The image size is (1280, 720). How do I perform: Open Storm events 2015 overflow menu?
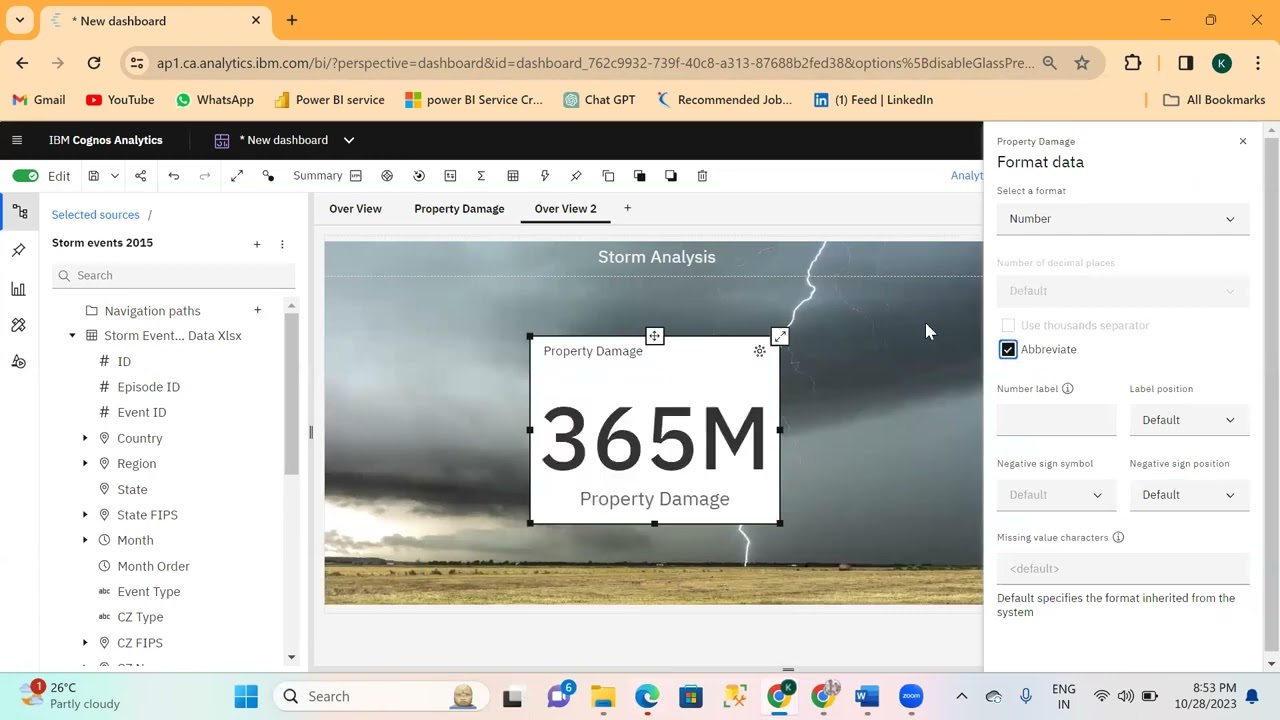coord(282,244)
